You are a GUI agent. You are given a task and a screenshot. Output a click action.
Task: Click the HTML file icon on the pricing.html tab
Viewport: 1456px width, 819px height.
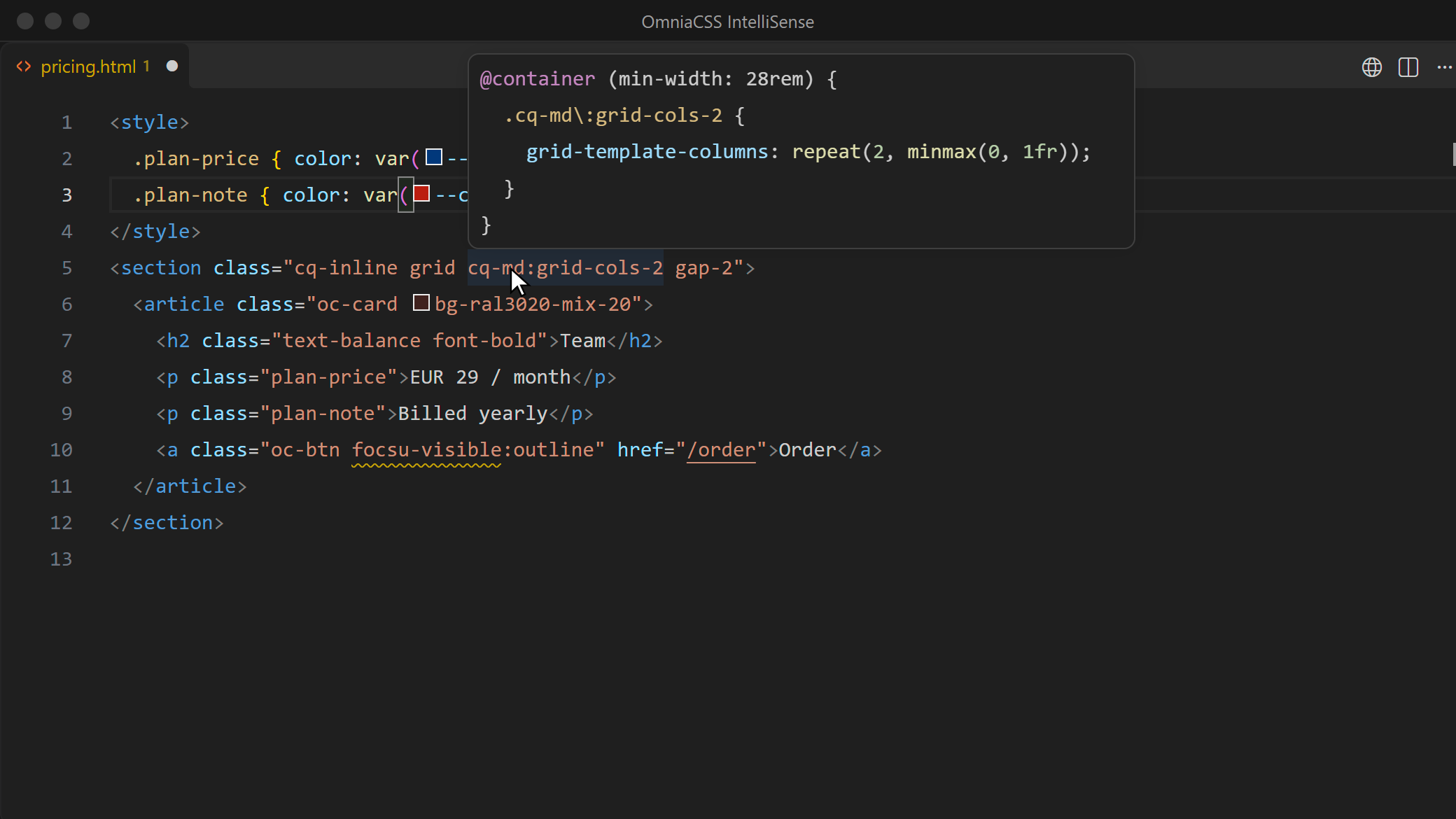24,66
